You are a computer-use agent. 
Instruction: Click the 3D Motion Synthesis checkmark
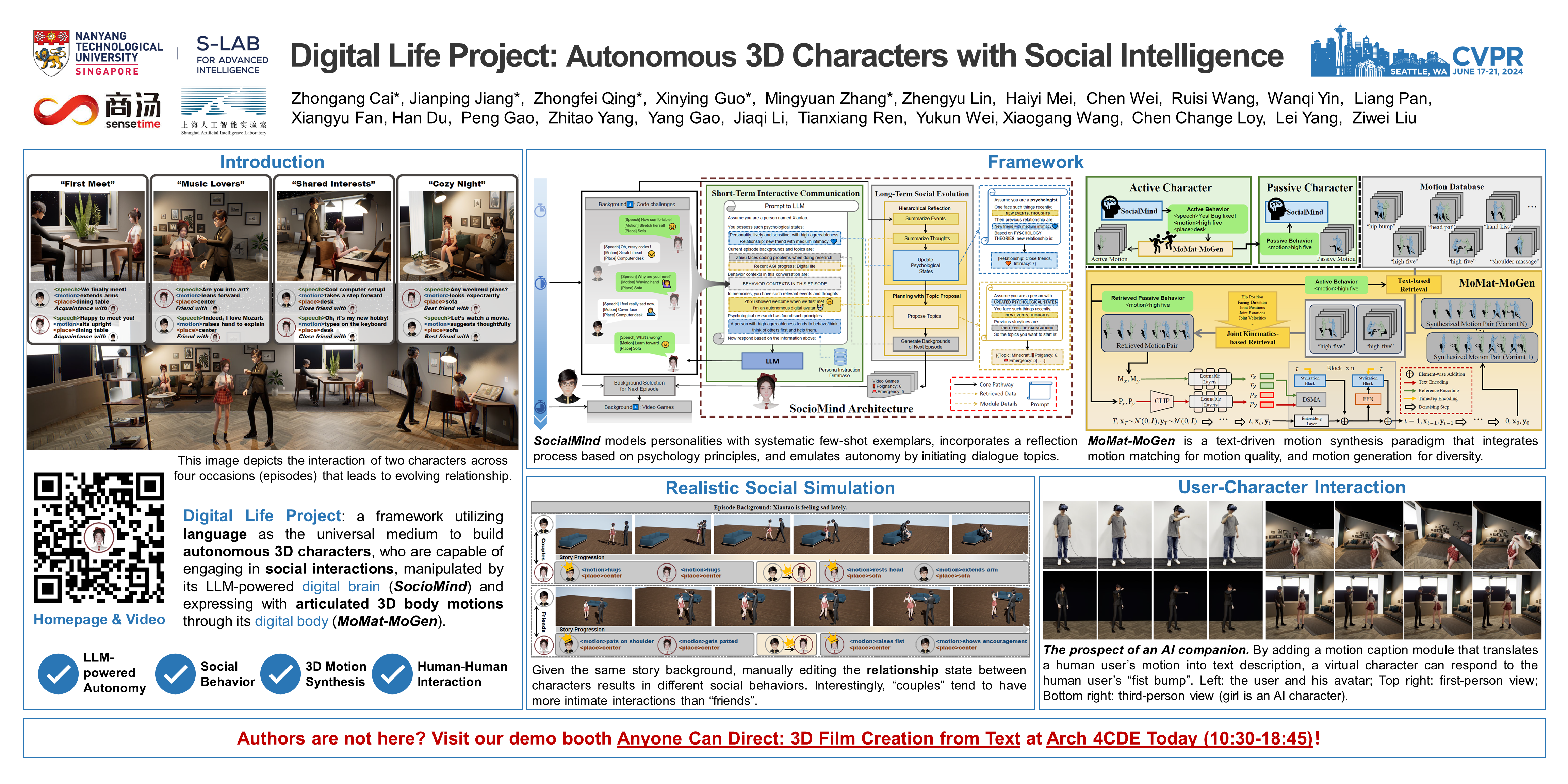coord(280,673)
